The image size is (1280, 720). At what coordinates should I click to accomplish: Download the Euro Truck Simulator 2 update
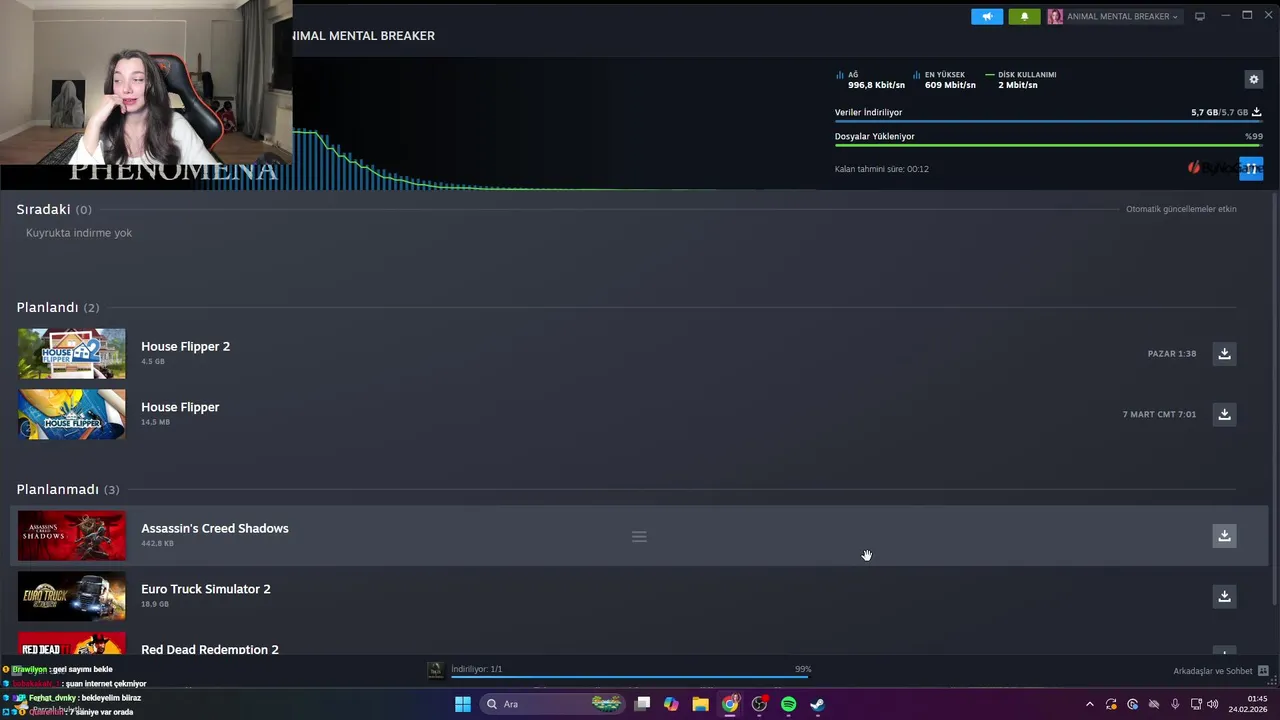(x=1224, y=596)
